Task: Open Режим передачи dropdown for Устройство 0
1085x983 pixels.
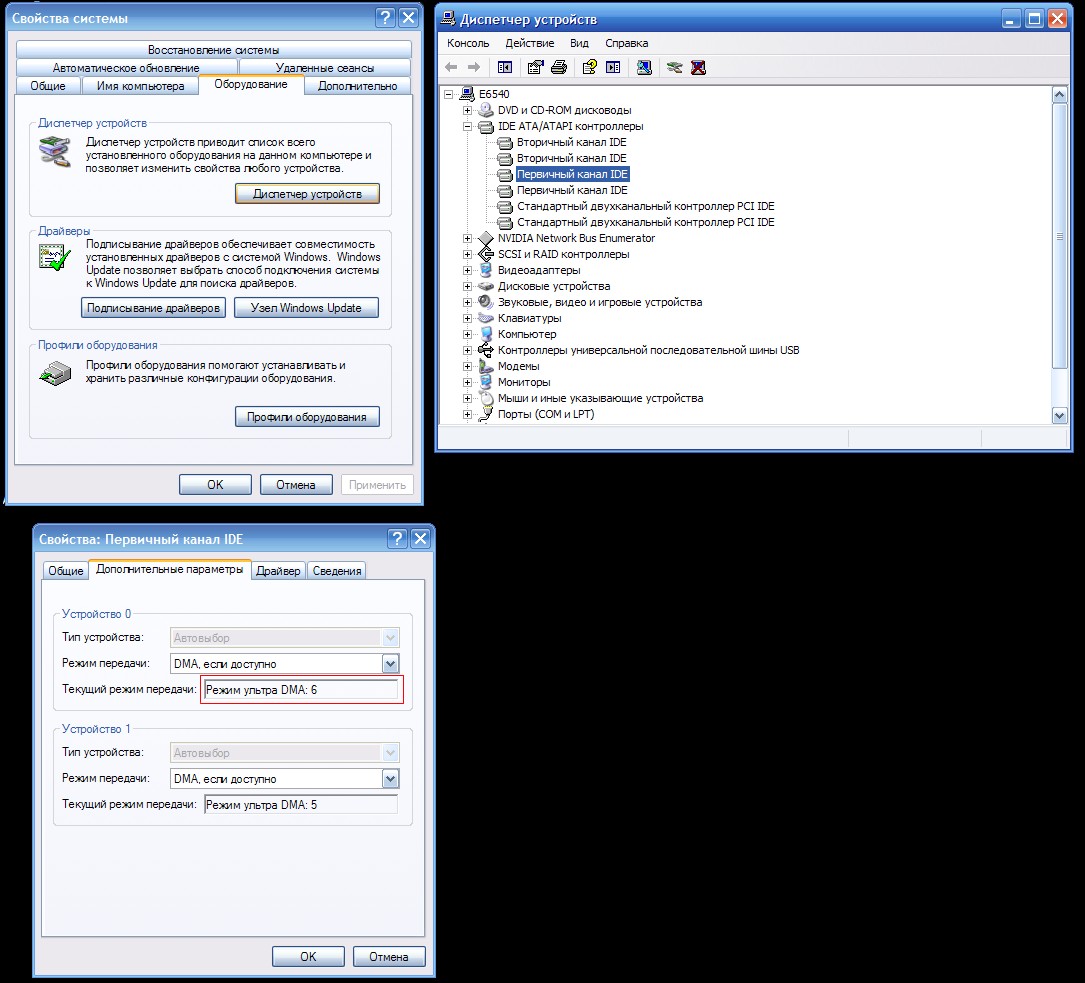Action: pos(390,663)
